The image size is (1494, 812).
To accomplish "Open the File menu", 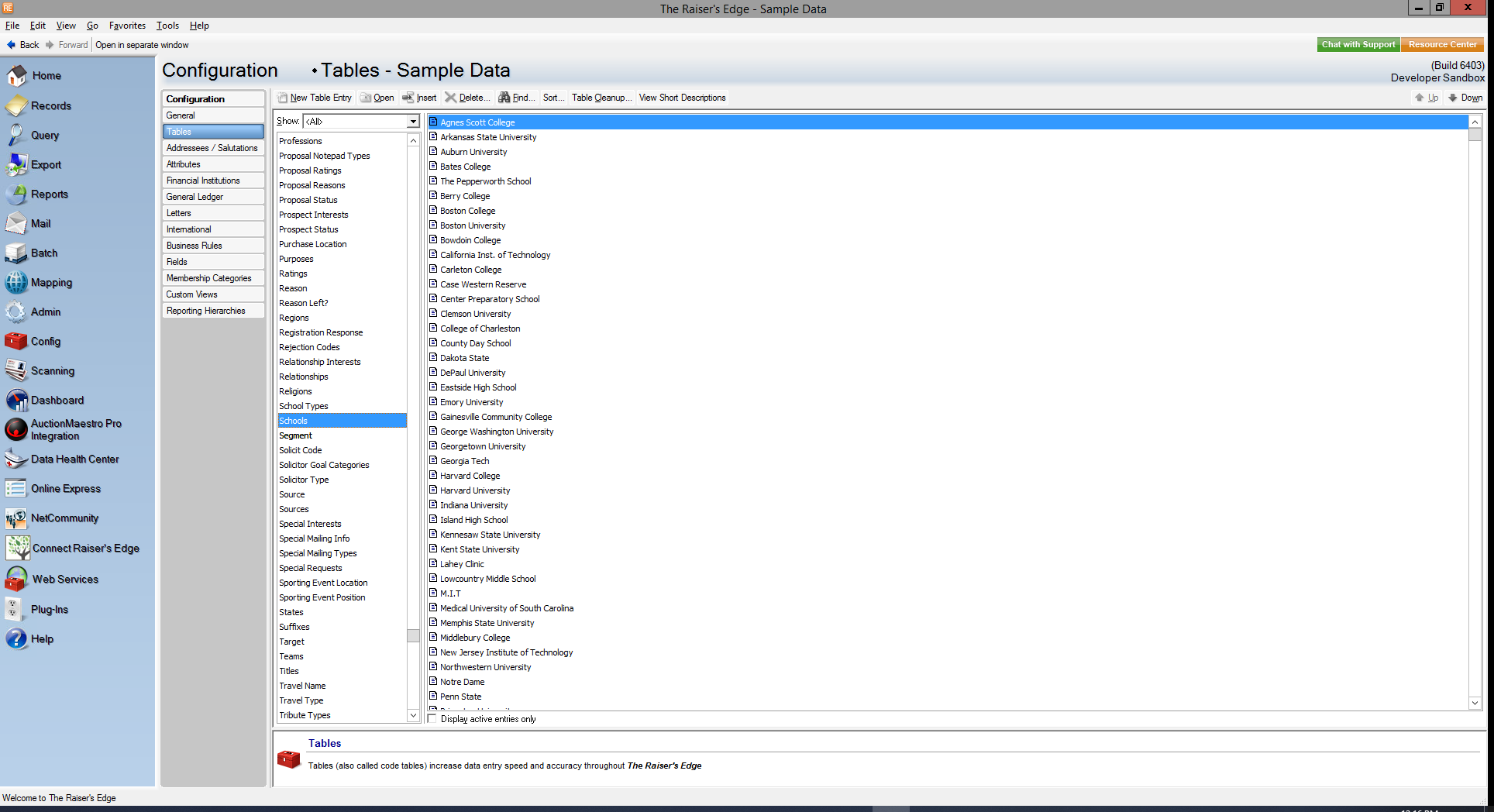I will pyautogui.click(x=12, y=26).
